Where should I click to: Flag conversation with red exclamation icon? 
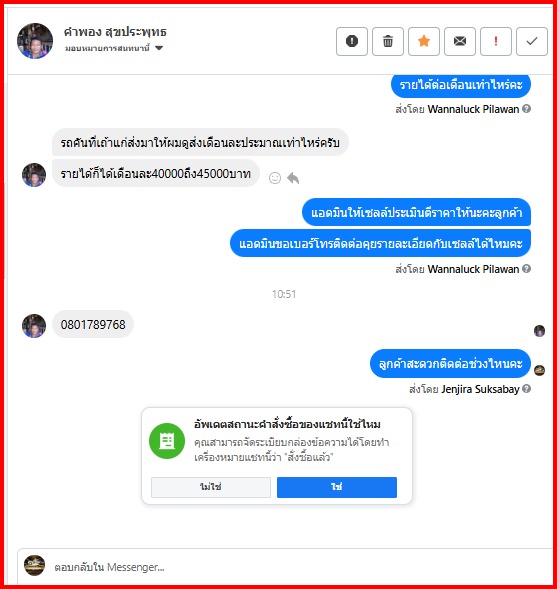coord(496,41)
